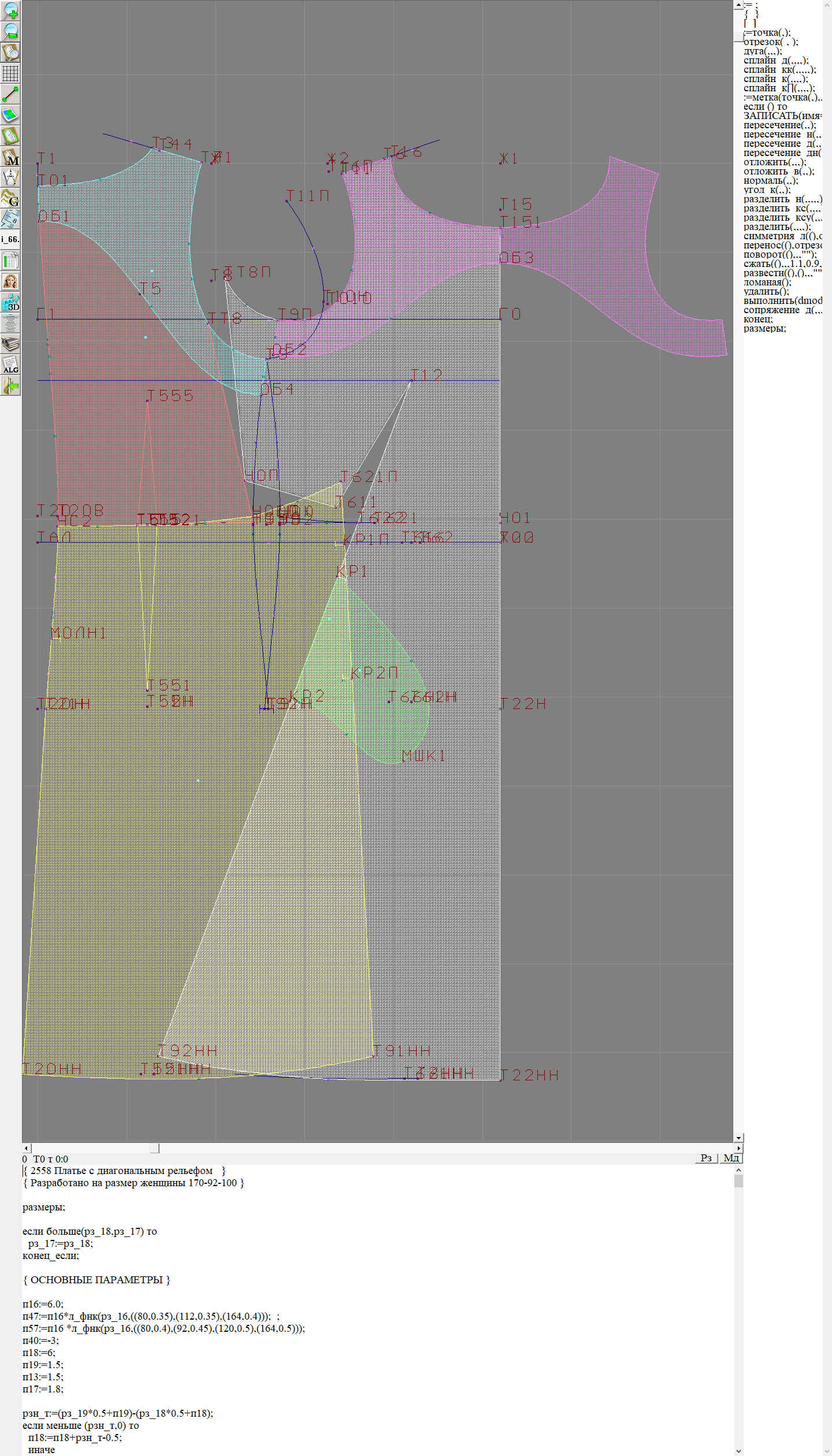The width and height of the screenshot is (832, 1456).
Task: Click the drawing compass tool icon
Action: 10,177
